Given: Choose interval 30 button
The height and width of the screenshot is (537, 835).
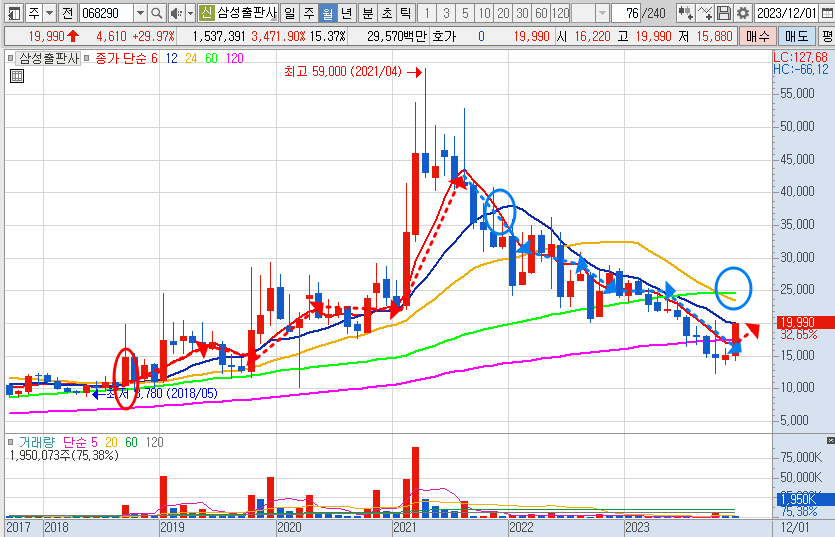Looking at the screenshot, I should [522, 13].
